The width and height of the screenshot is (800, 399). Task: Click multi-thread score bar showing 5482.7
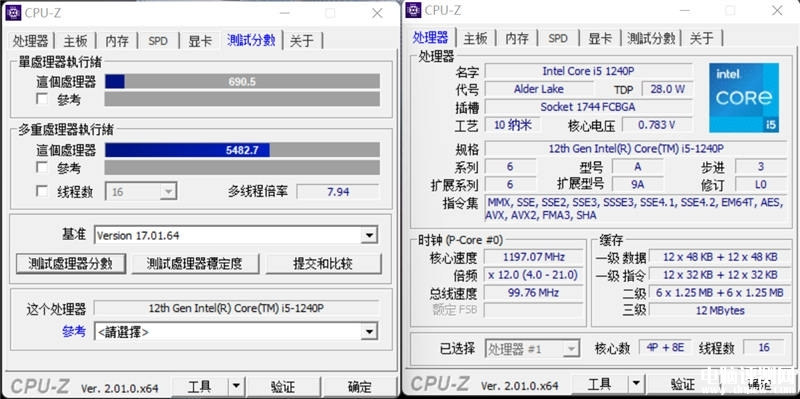(242, 150)
